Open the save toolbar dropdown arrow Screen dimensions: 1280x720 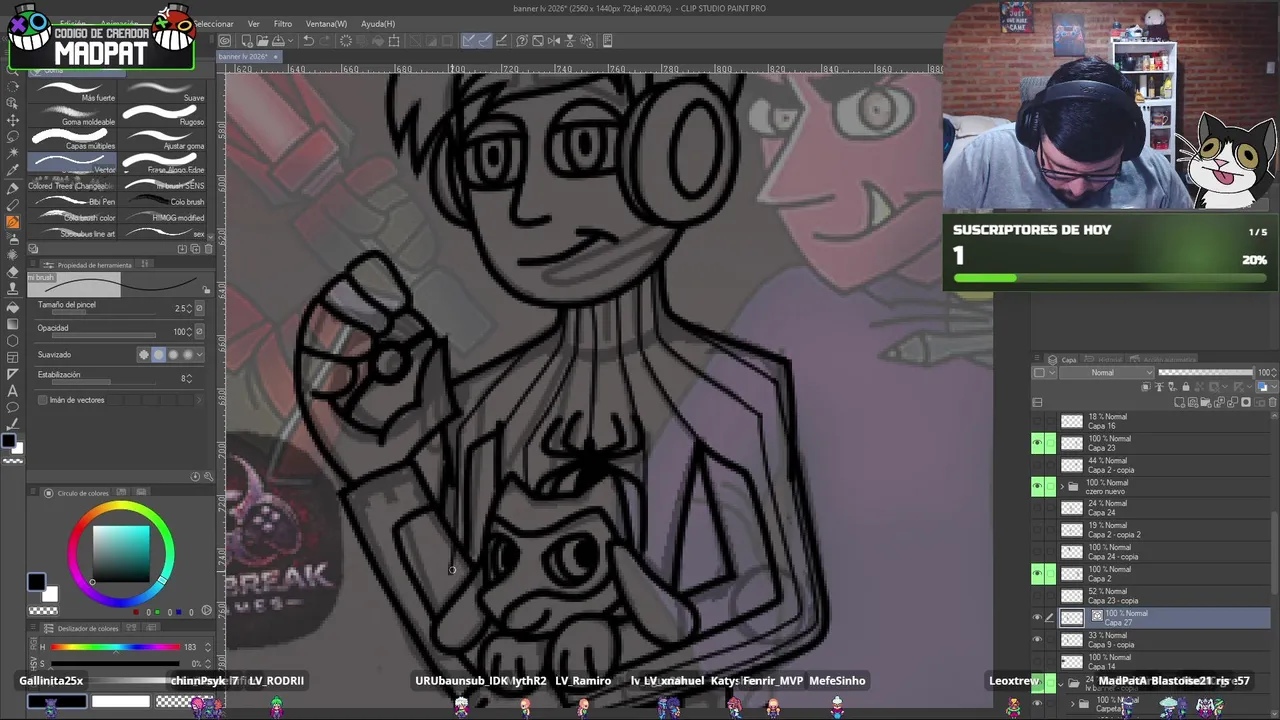point(291,41)
